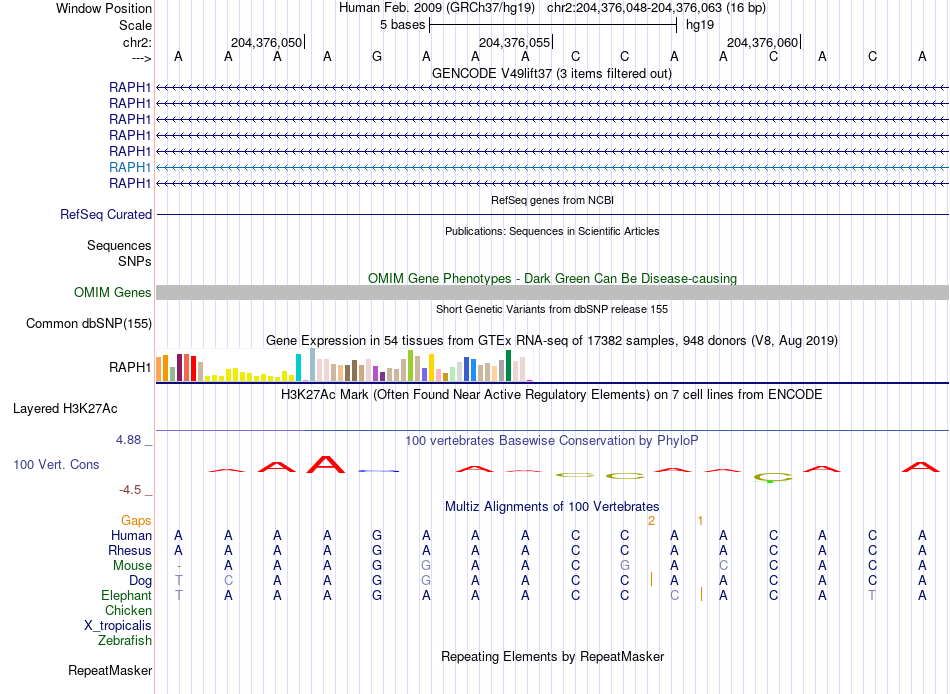Image resolution: width=950 pixels, height=694 pixels.
Task: Click the GTEx Gene Expression track title
Action: point(552,341)
